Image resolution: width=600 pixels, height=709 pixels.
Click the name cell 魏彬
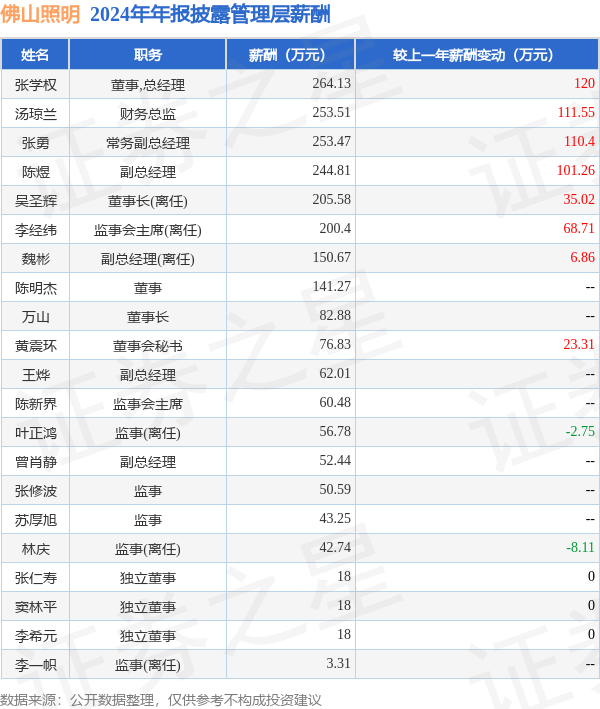point(36,259)
